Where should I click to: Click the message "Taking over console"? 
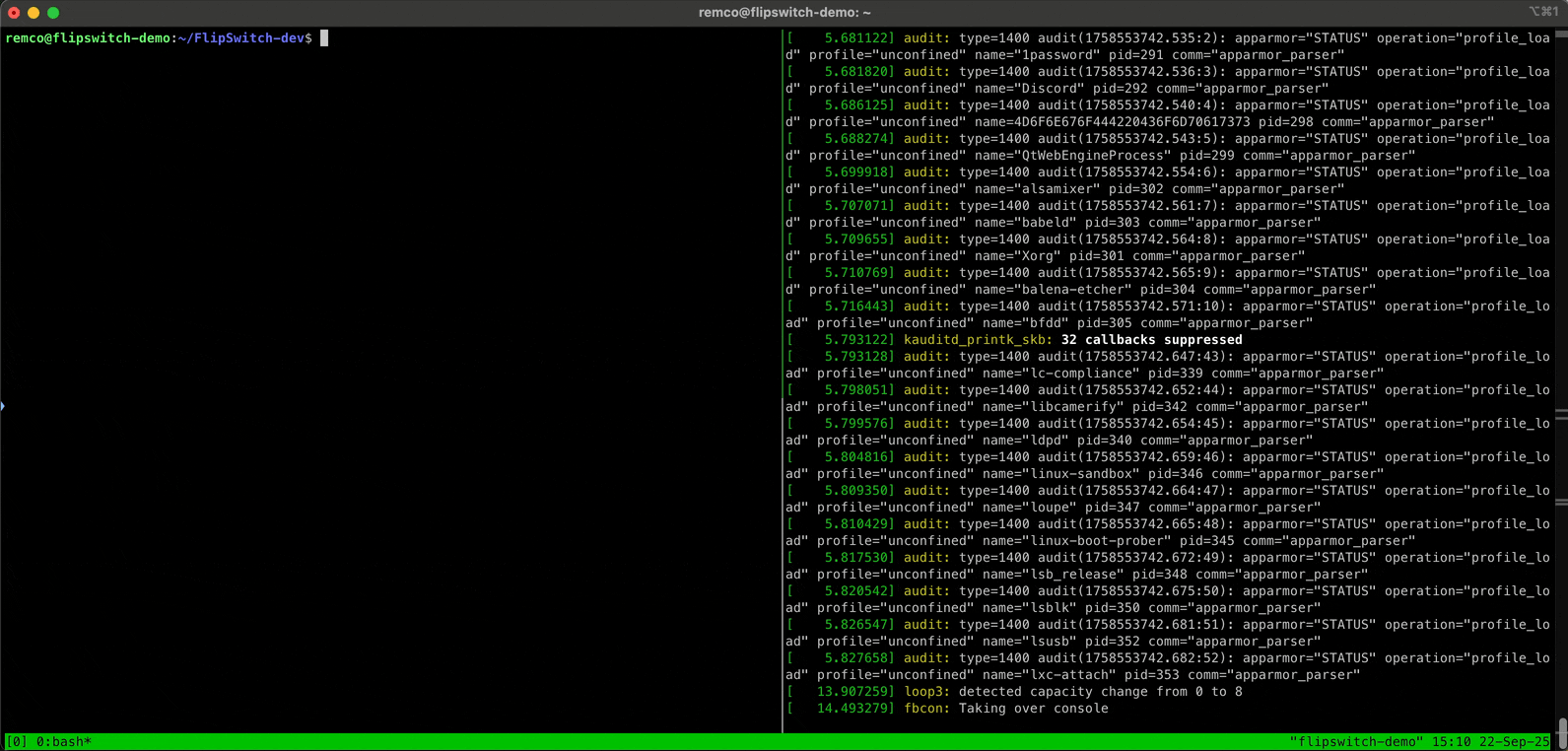[x=1034, y=709]
